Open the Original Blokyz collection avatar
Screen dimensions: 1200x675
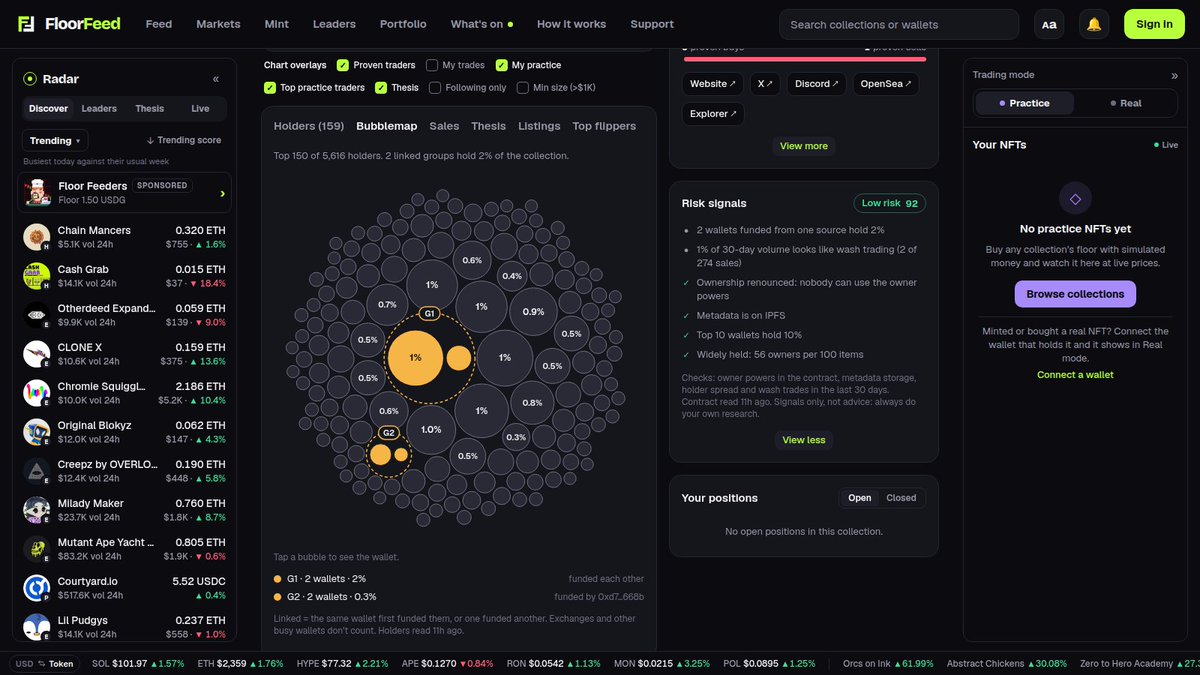(37, 432)
